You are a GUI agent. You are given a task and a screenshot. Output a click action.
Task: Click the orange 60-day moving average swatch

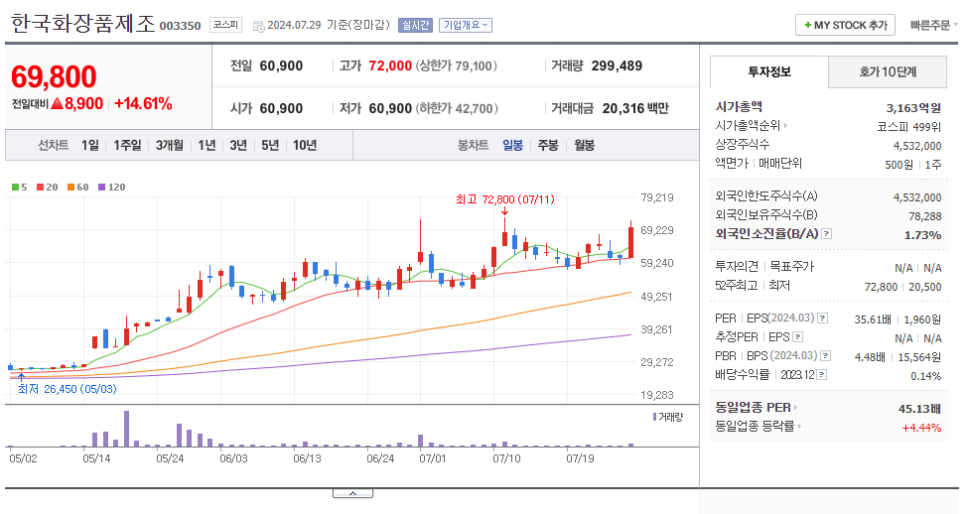coord(71,187)
